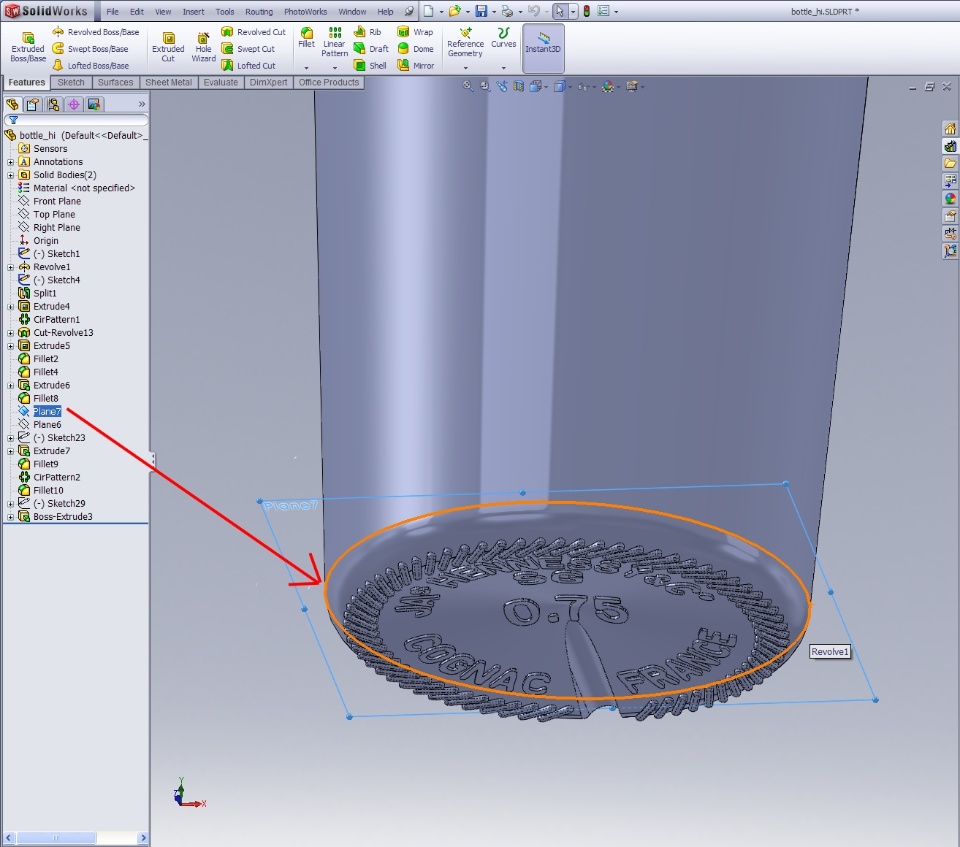Screen dimensions: 960x847
Task: Expand Boss-Extrude3 feature node
Action: tap(10, 518)
